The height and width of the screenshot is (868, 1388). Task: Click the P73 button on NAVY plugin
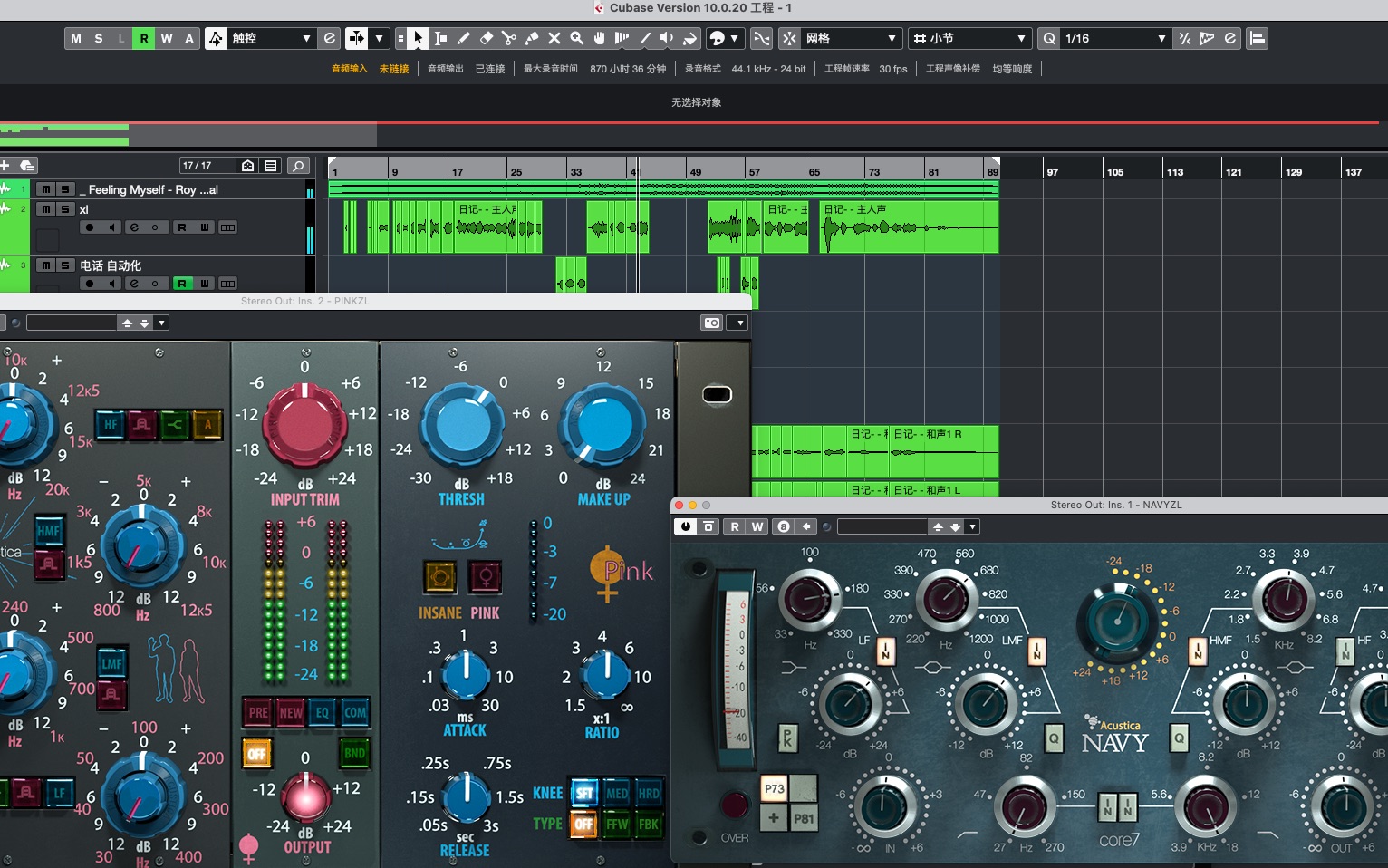pyautogui.click(x=774, y=788)
